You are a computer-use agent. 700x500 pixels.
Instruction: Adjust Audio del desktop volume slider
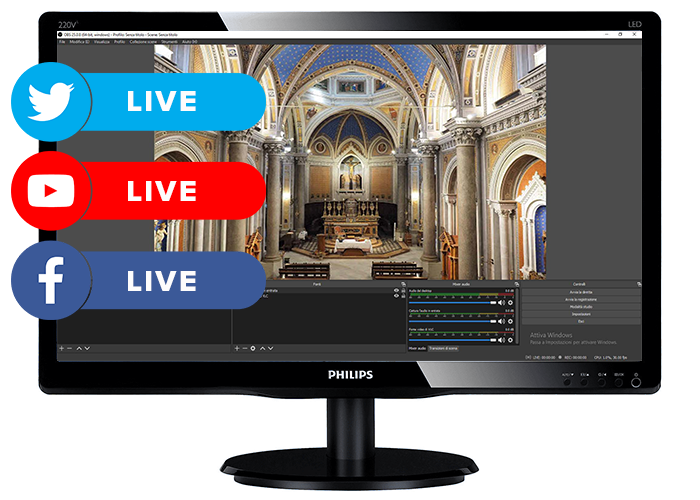452,302
